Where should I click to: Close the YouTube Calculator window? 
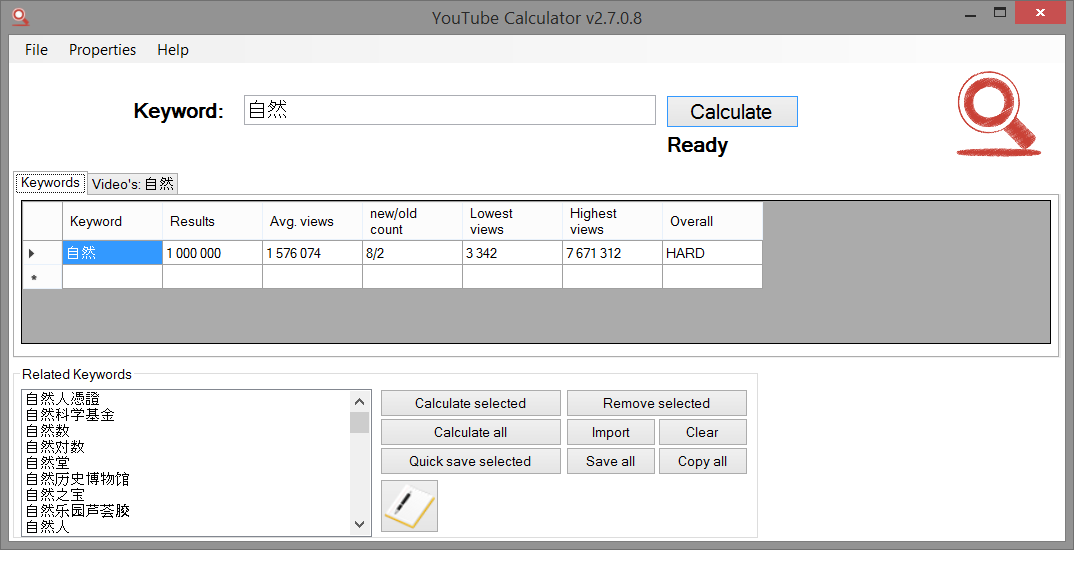tap(1040, 13)
